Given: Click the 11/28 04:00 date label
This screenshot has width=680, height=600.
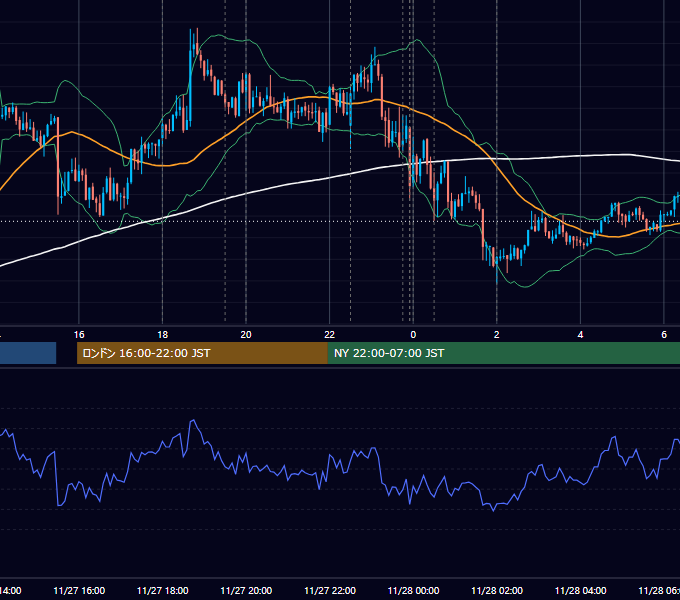Looking at the screenshot, I should click(x=581, y=590).
